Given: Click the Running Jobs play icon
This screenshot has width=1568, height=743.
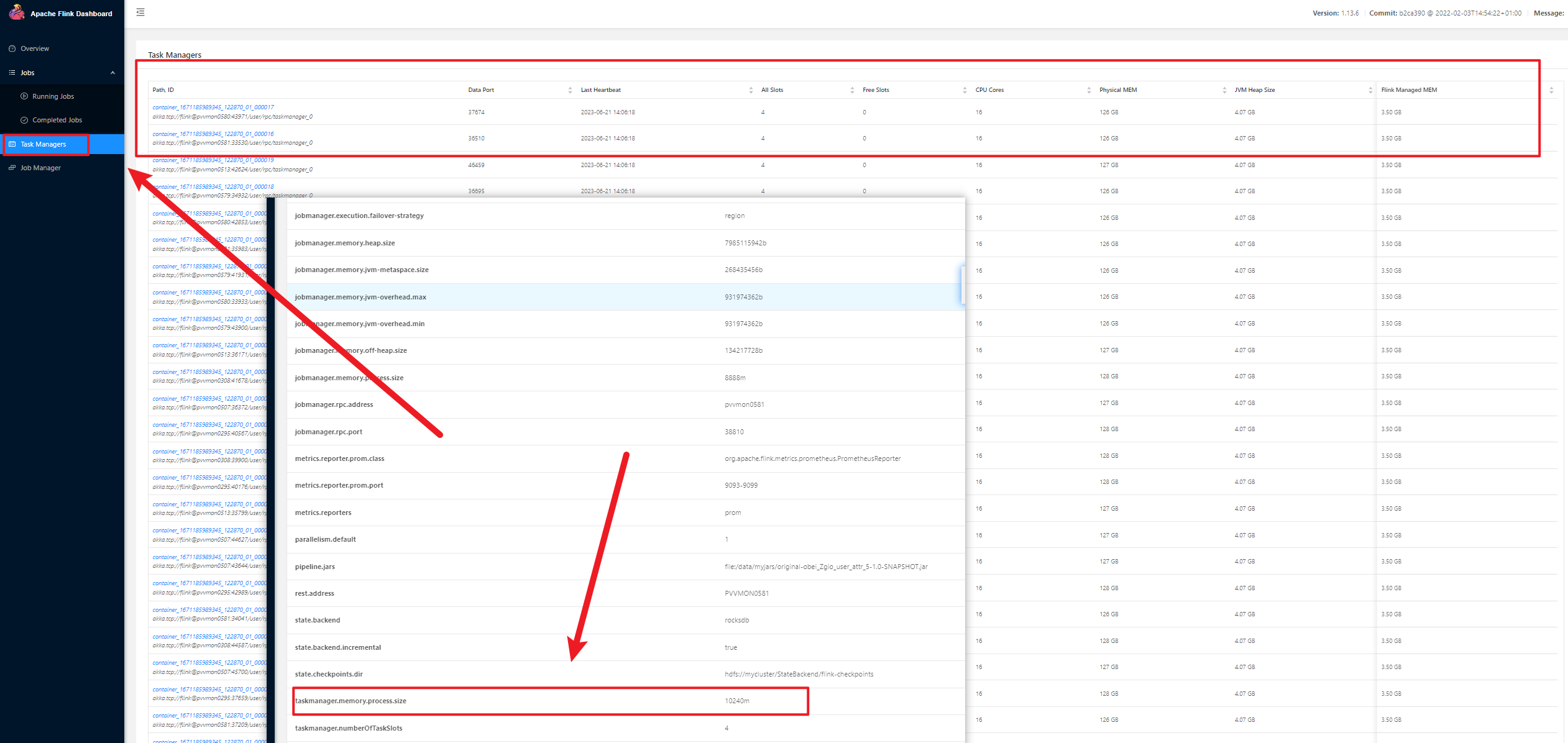Looking at the screenshot, I should click(x=24, y=96).
